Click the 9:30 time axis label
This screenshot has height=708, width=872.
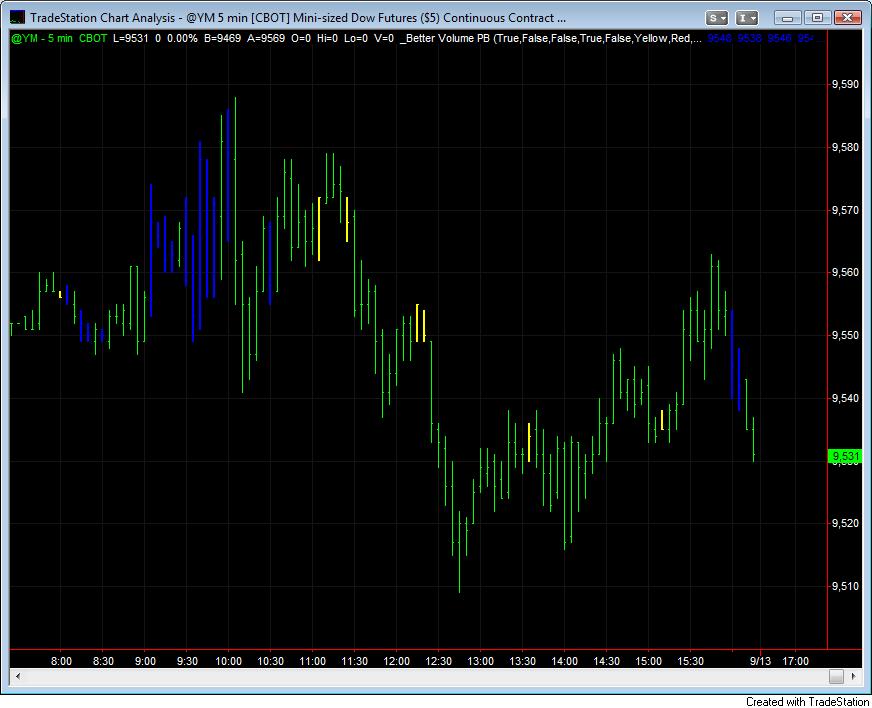click(x=187, y=661)
